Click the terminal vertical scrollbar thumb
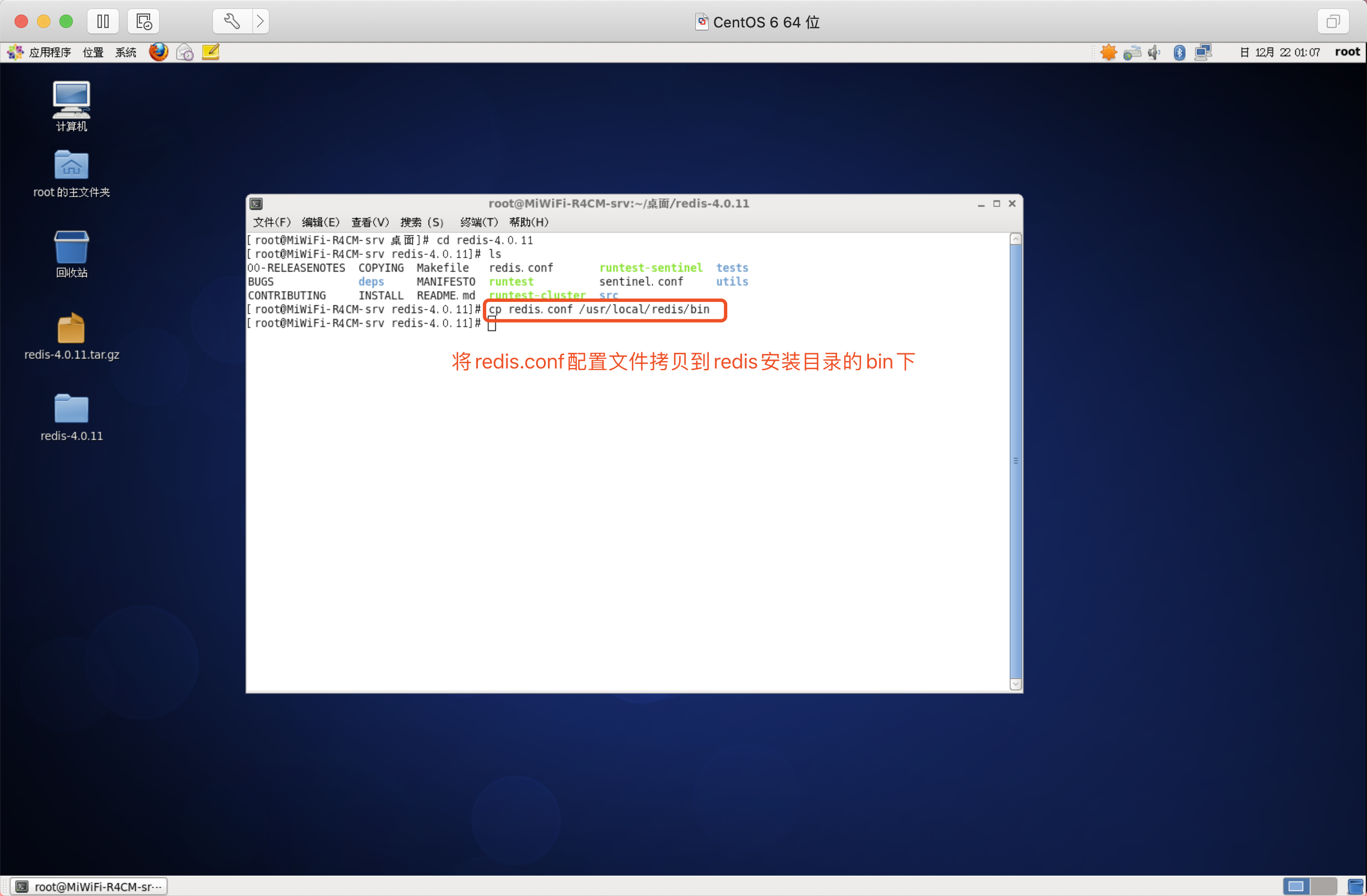 [x=1015, y=461]
